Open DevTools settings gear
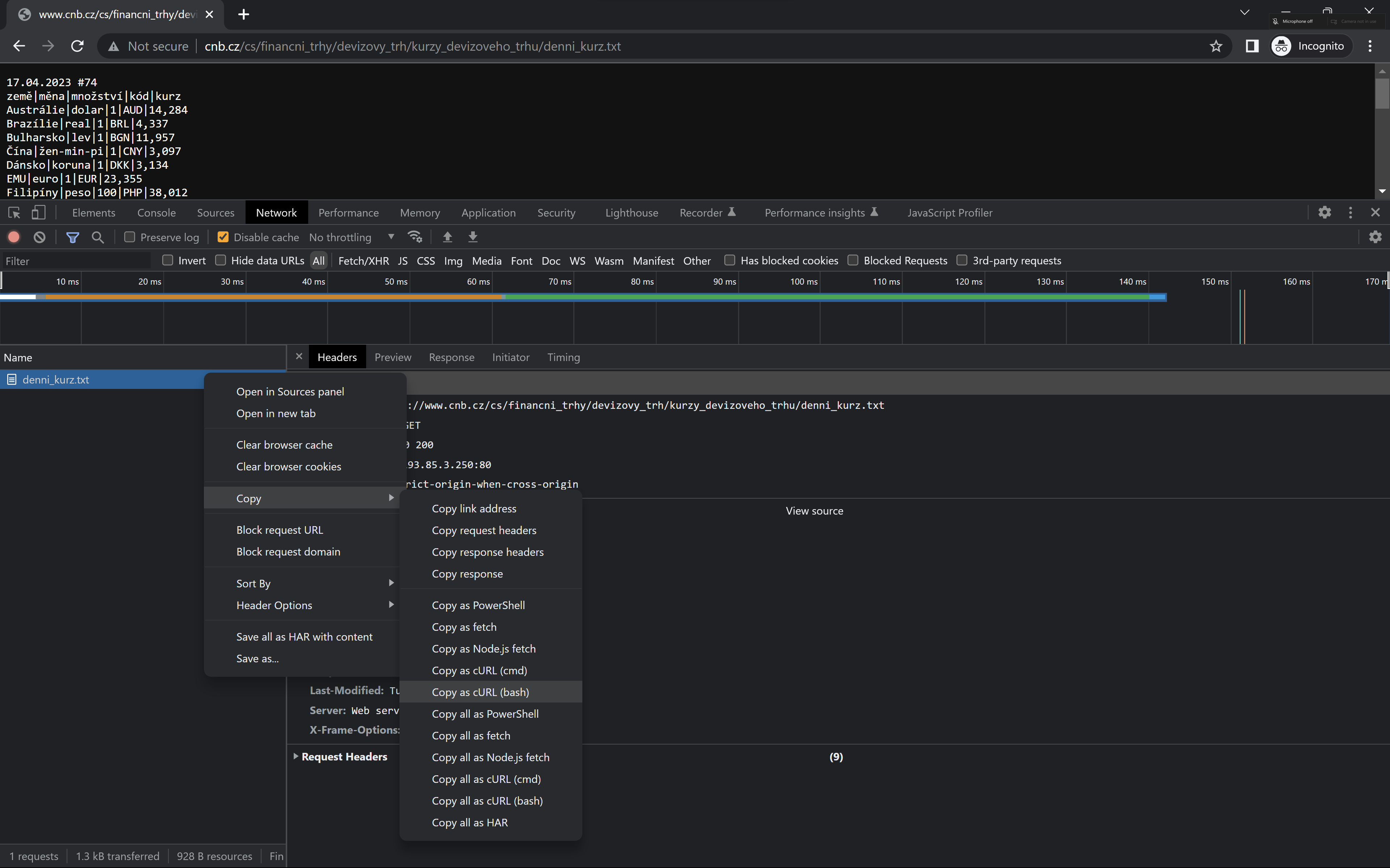Viewport: 1390px width, 868px height. 1324,213
